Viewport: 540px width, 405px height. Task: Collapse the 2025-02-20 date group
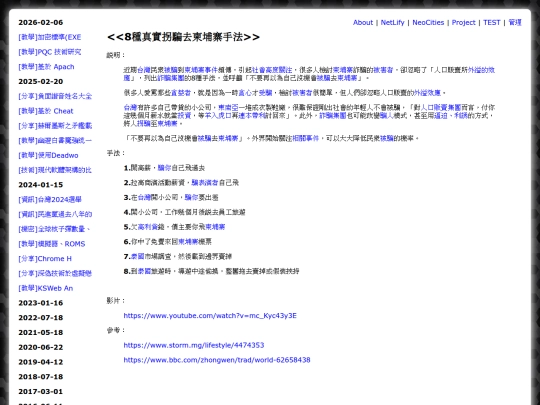pos(41,82)
